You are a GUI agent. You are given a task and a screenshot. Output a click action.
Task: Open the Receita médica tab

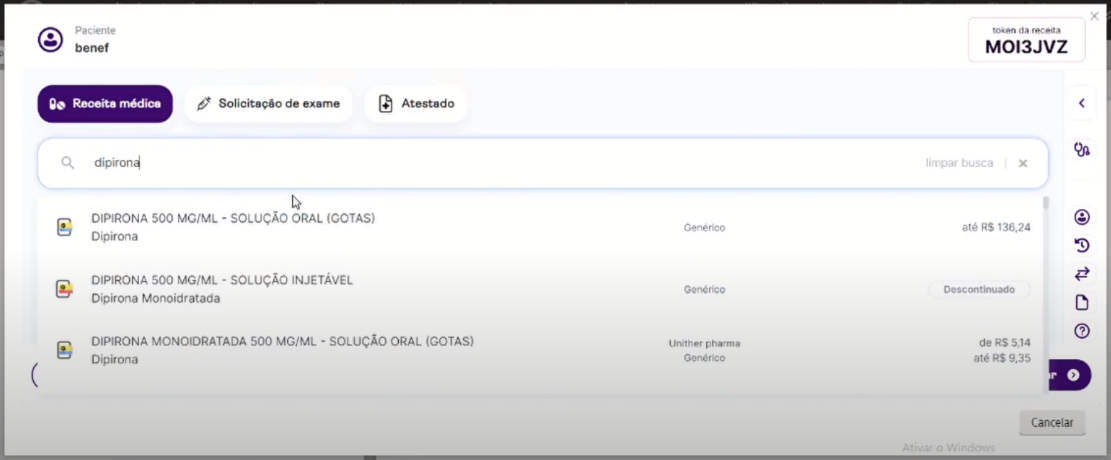tap(105, 103)
